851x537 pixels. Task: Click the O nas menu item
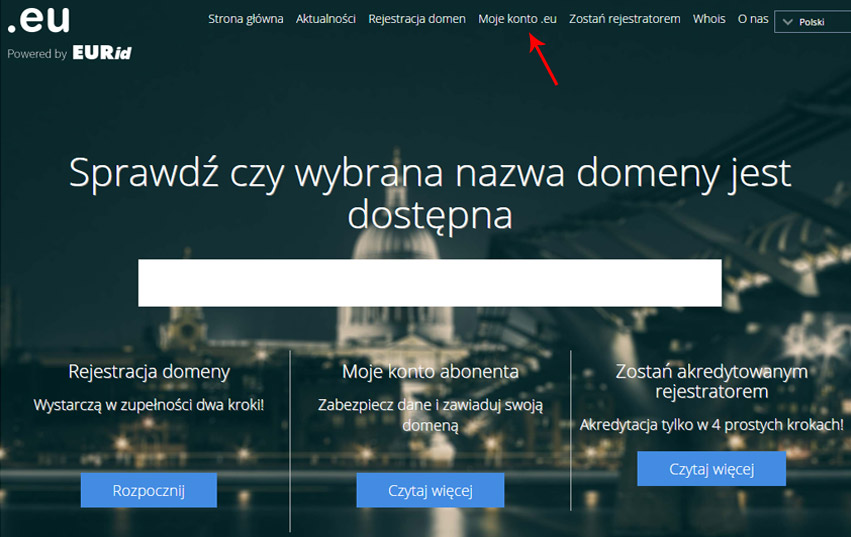pos(753,19)
